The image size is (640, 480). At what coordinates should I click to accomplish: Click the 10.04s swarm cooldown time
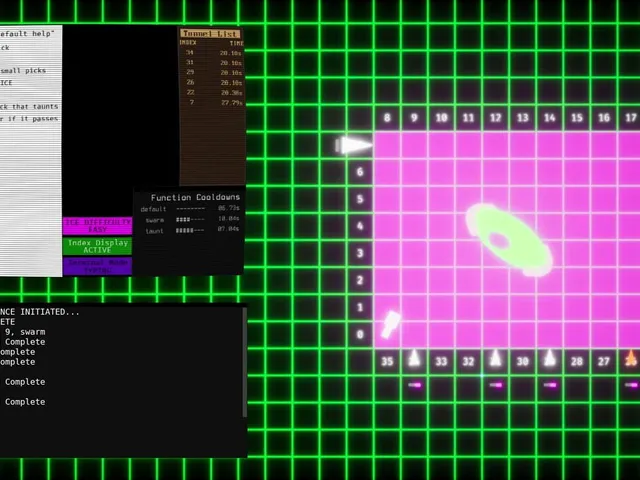(229, 219)
